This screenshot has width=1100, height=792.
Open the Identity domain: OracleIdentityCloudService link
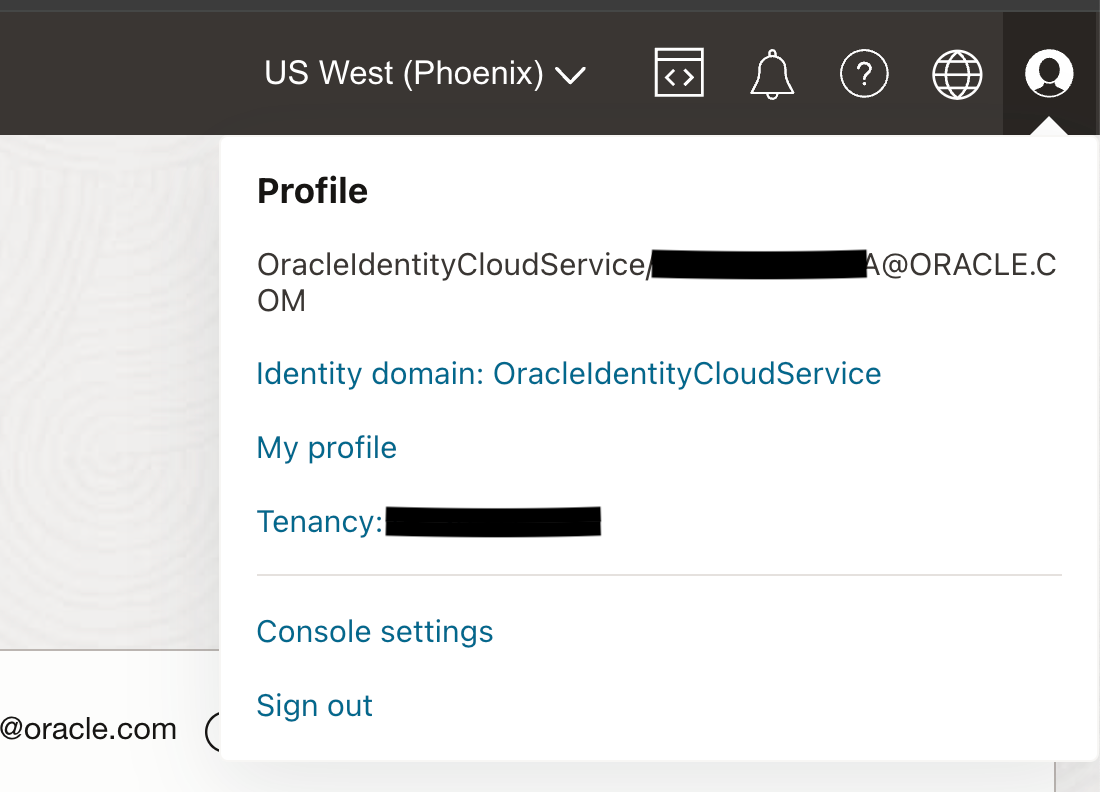[569, 374]
